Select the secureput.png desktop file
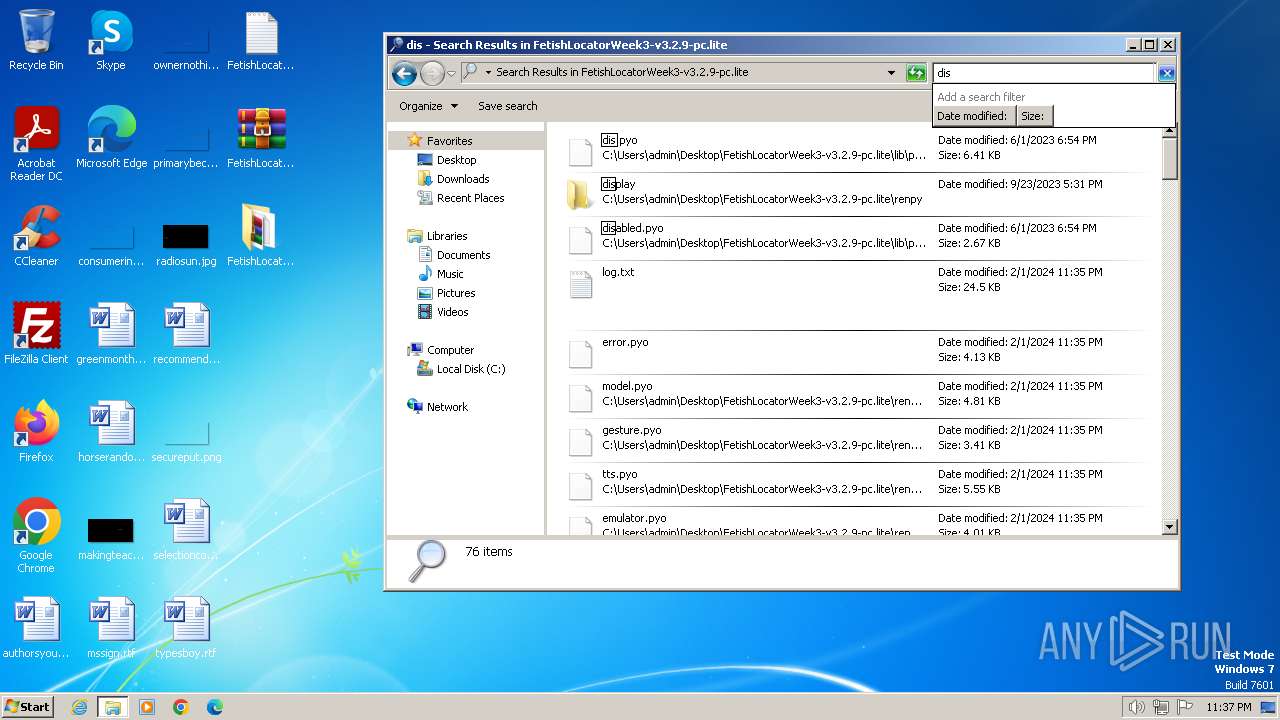Image resolution: width=1280 pixels, height=720 pixels. pyautogui.click(x=186, y=440)
